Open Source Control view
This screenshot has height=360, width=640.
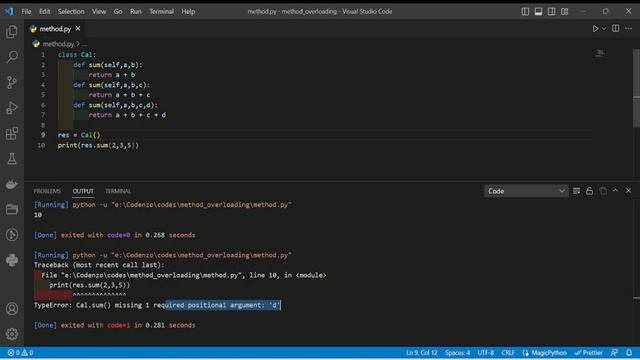tap(12, 82)
